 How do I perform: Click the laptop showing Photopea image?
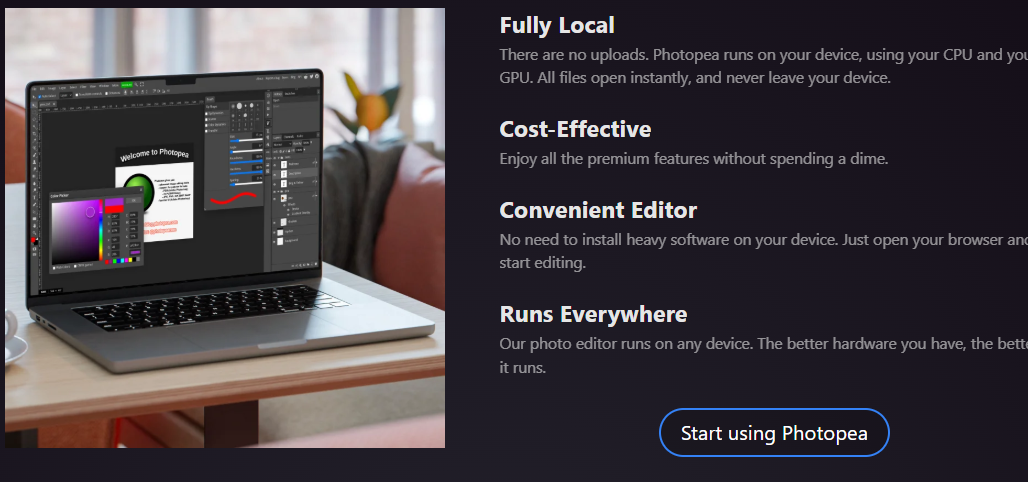tap(225, 228)
